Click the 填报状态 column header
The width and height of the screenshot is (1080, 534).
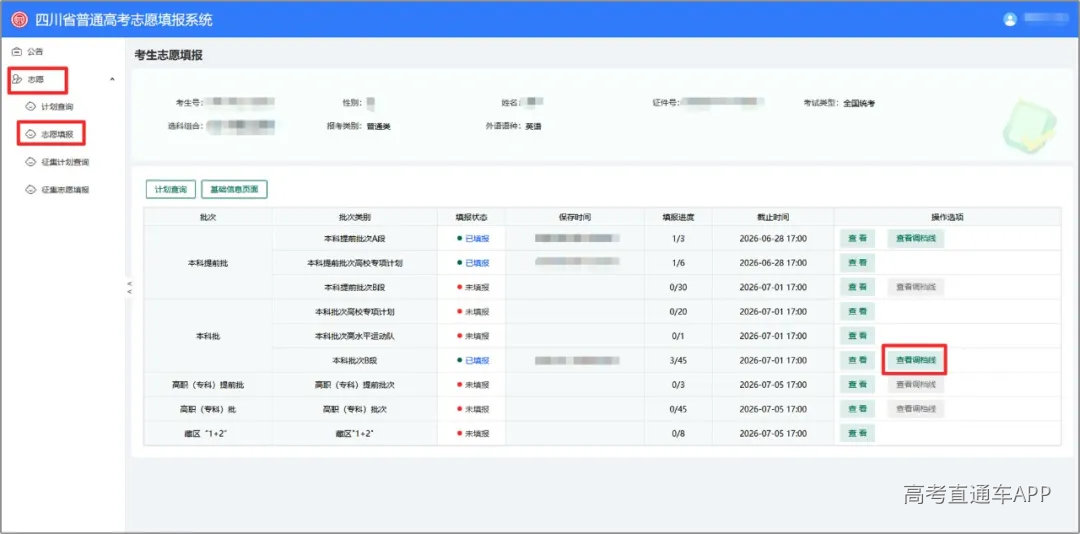(471, 217)
